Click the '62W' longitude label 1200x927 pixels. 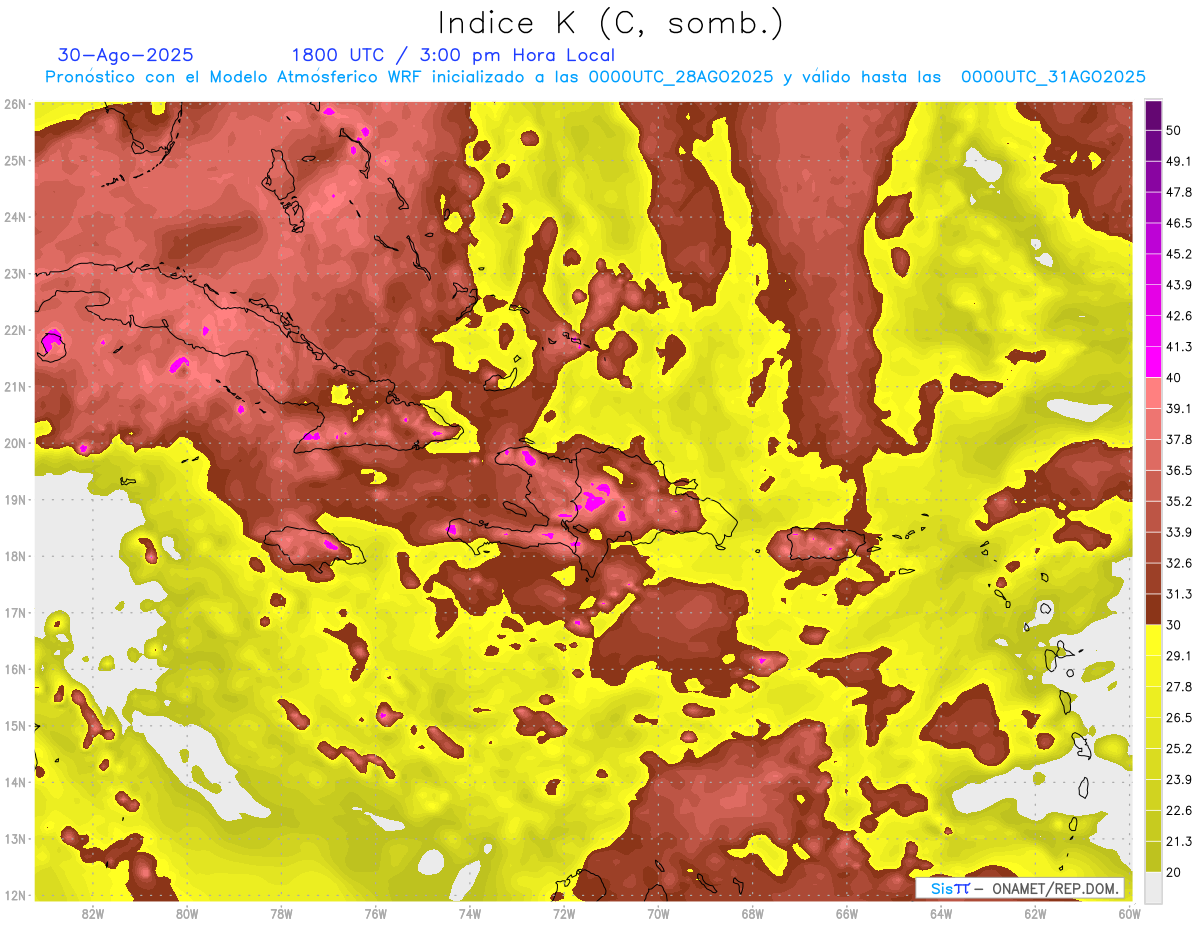coord(1035,913)
